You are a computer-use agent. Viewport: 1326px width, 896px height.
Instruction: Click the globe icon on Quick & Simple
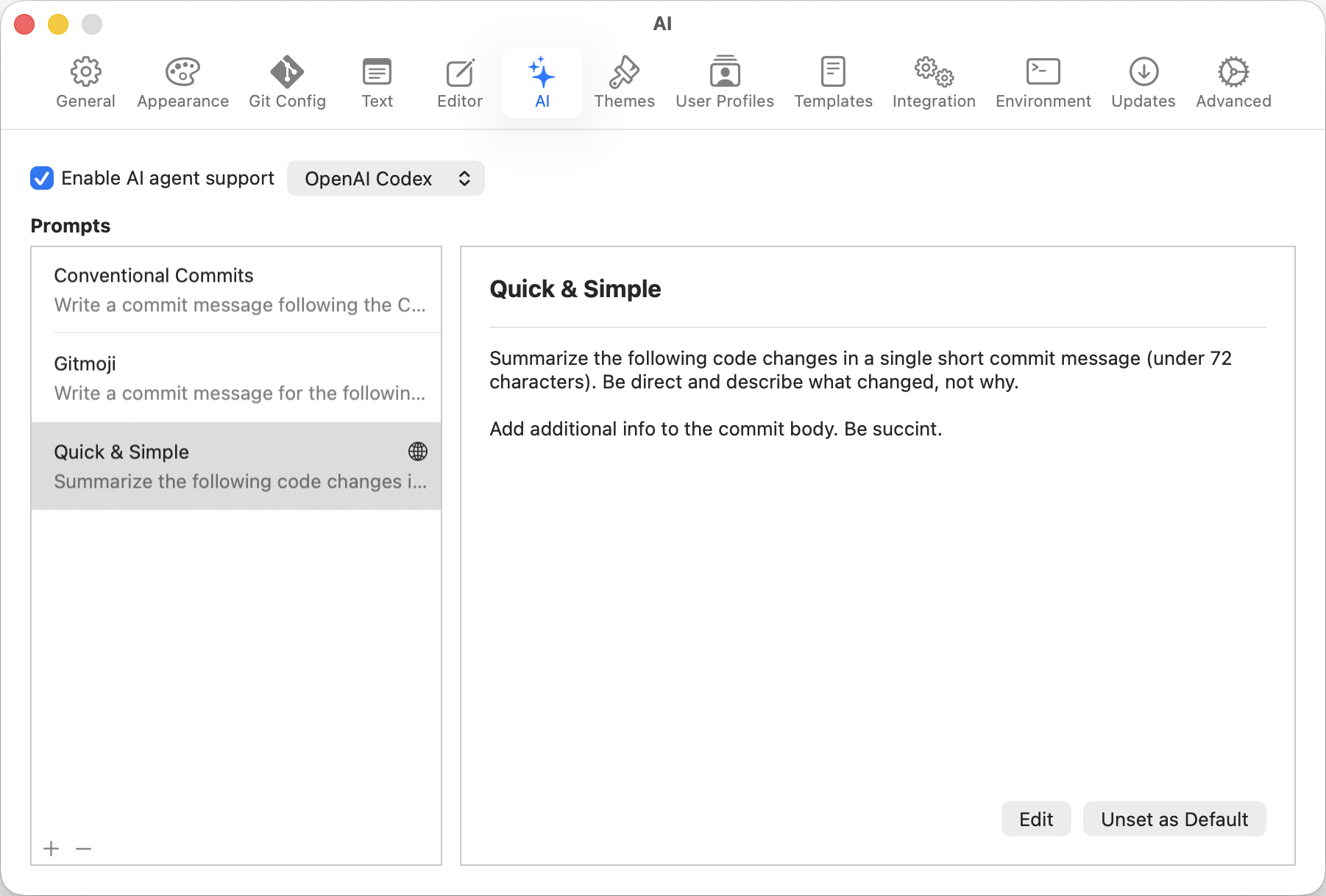pyautogui.click(x=418, y=452)
